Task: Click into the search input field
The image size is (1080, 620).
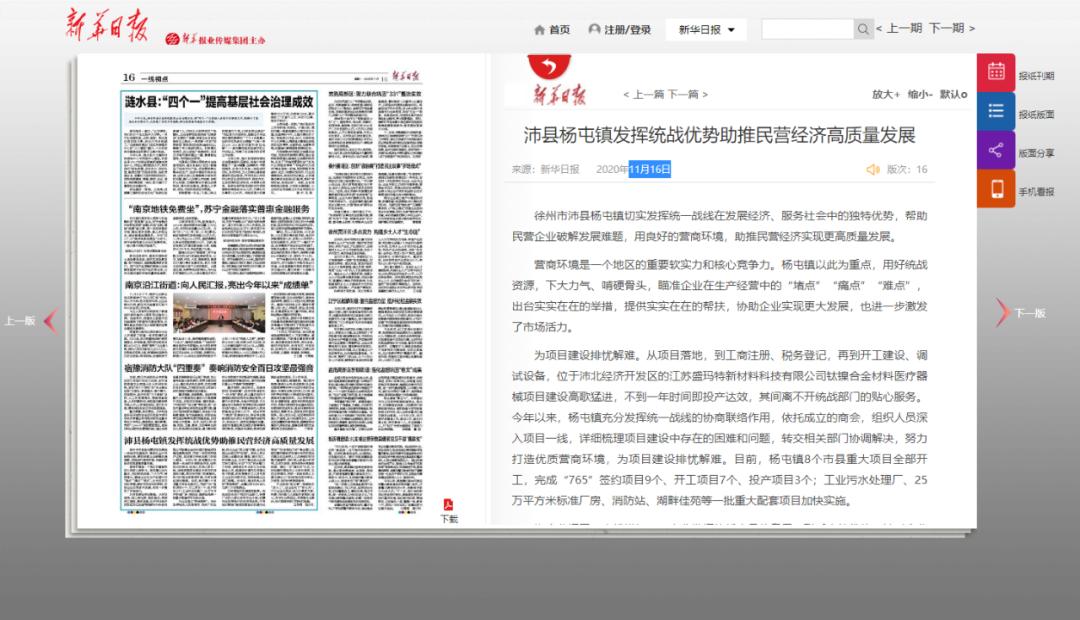Action: [807, 30]
